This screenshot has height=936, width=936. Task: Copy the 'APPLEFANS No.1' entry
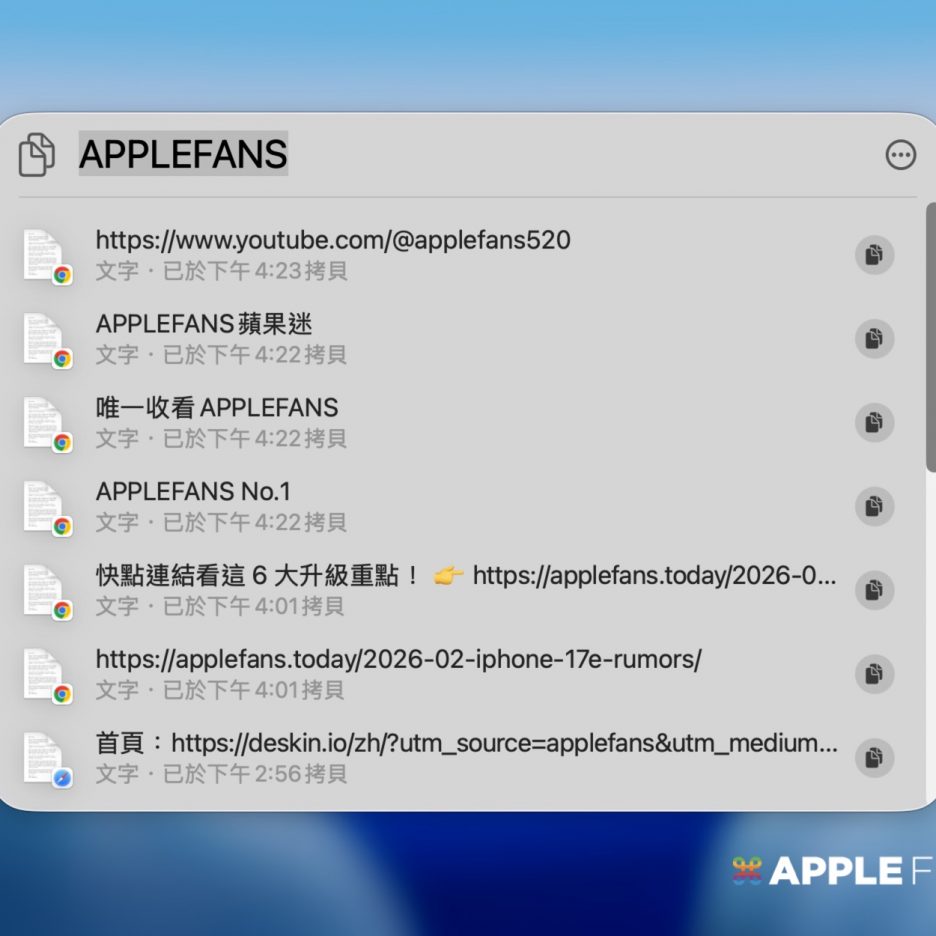tap(874, 506)
